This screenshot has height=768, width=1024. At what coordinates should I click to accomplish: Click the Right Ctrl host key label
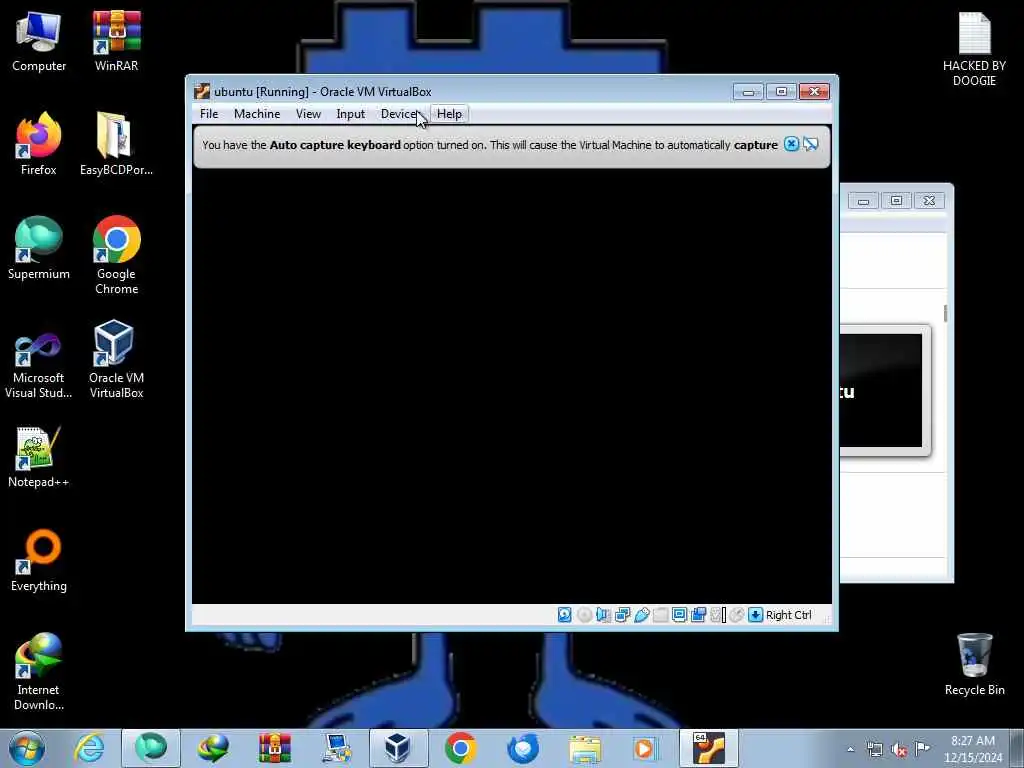pyautogui.click(x=788, y=615)
